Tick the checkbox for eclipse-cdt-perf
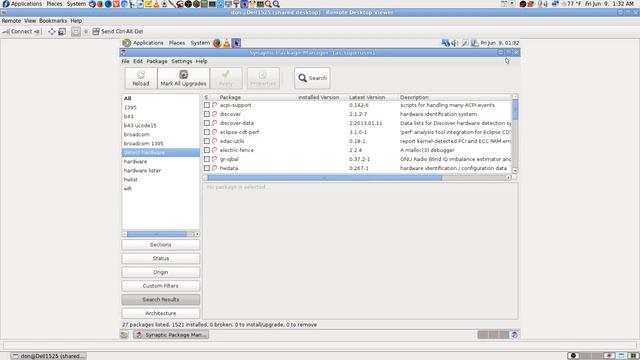The width and height of the screenshot is (640, 360). tap(207, 132)
